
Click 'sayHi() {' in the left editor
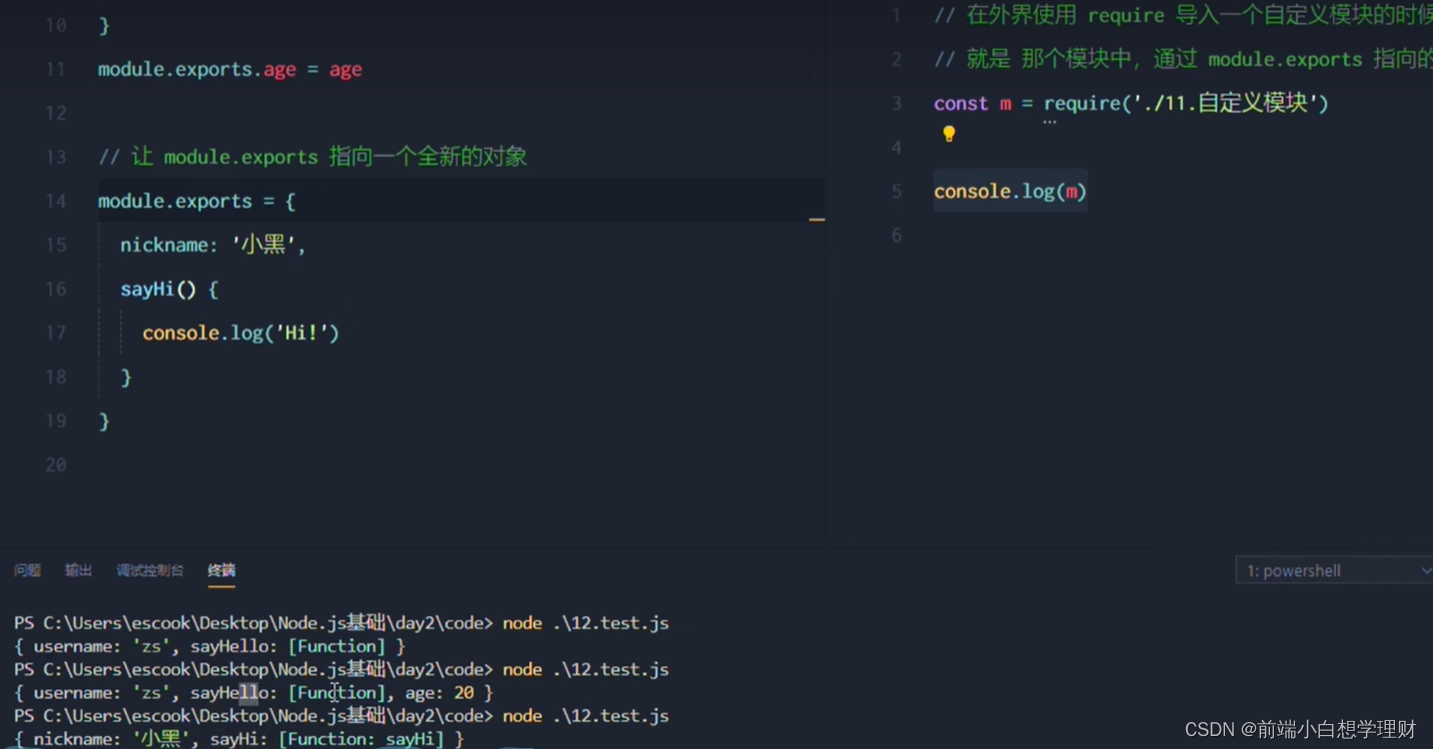click(169, 289)
